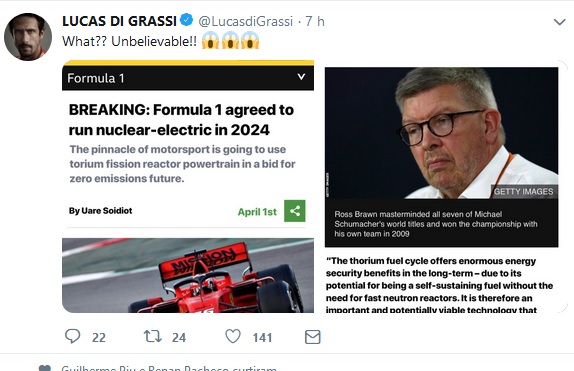Send tweet via the envelope message icon
Screen dimensions: 574x371
coord(313,337)
